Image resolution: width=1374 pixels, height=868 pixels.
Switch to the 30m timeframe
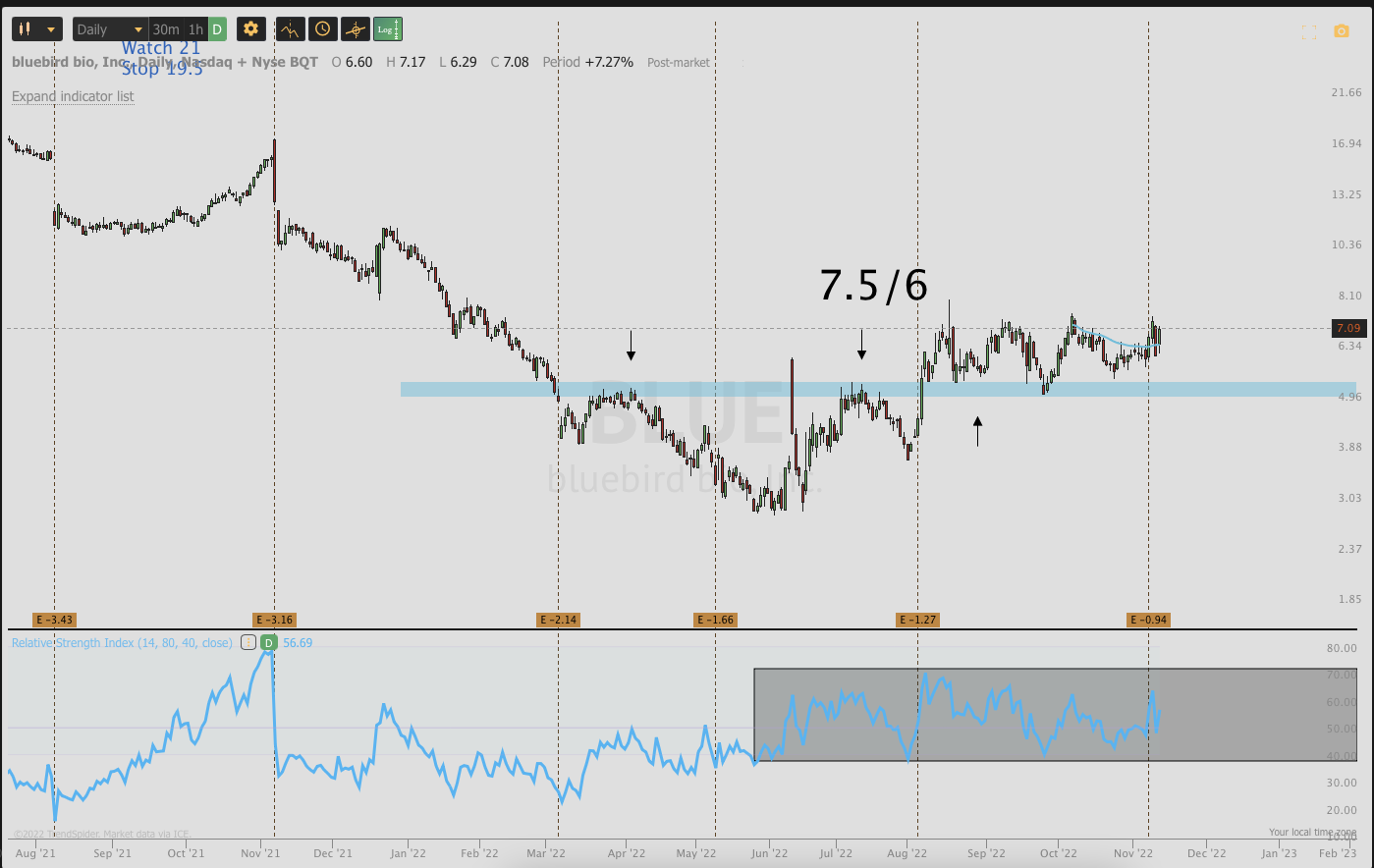click(166, 29)
